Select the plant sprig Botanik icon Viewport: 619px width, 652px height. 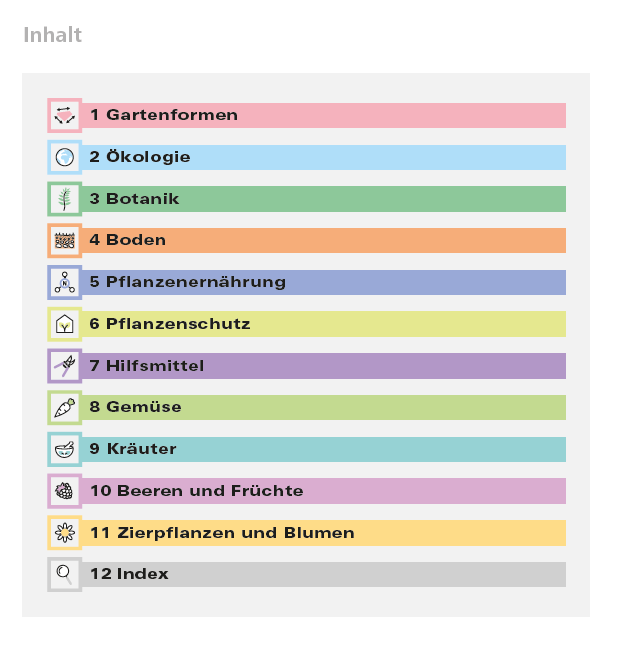pos(64,199)
